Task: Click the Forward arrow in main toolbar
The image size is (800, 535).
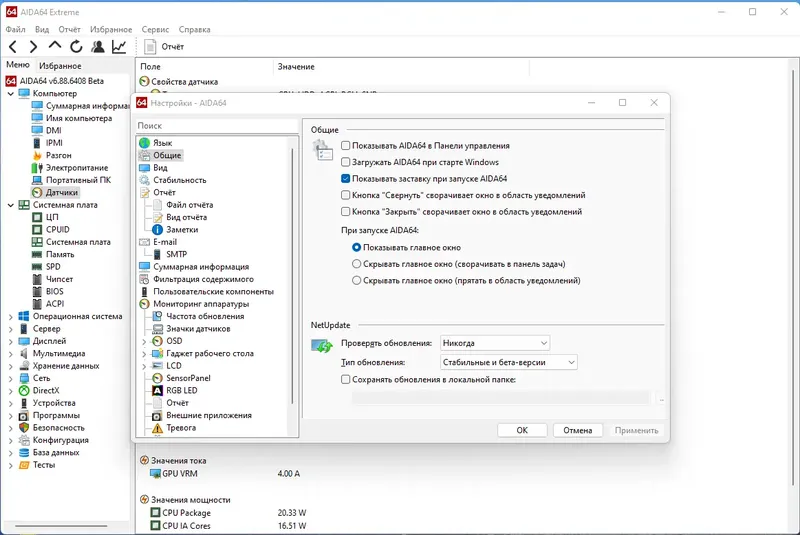Action: pos(33,47)
